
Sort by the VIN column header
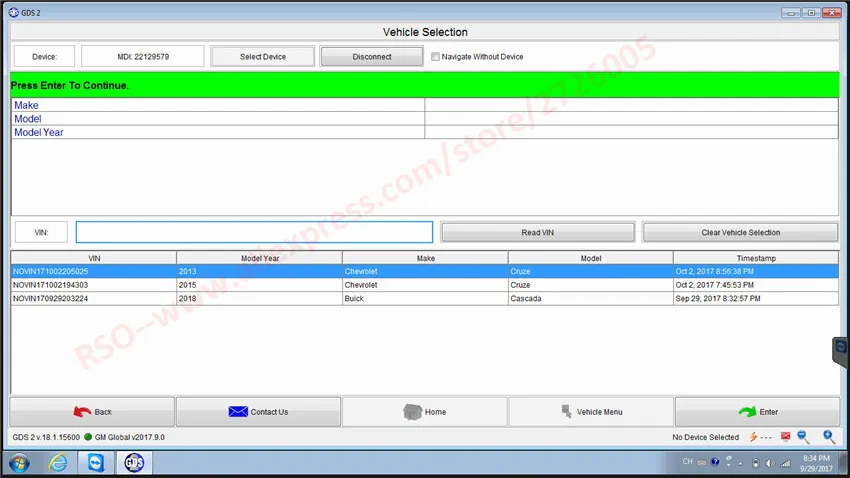[x=94, y=259]
